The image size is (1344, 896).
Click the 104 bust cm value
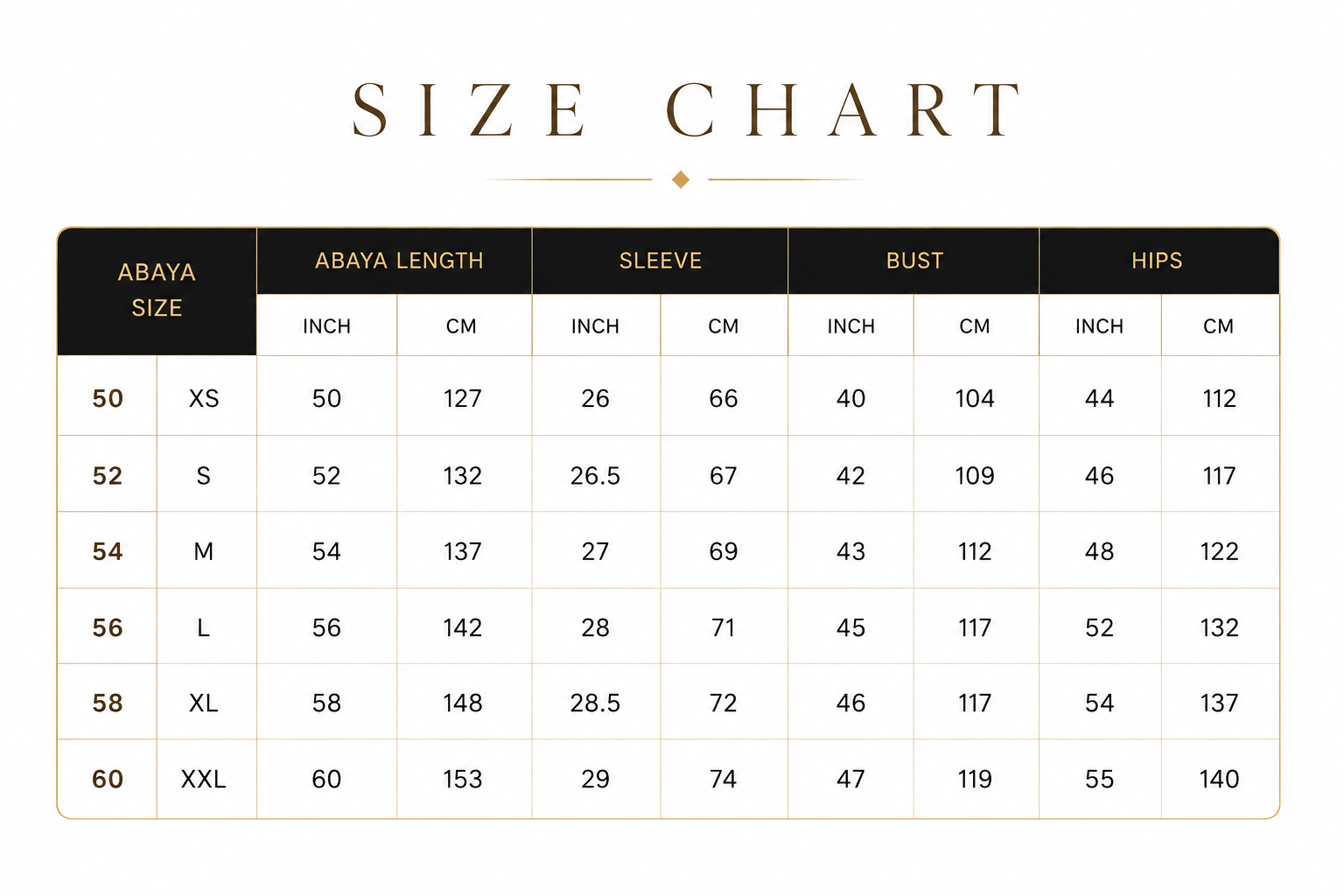click(975, 399)
